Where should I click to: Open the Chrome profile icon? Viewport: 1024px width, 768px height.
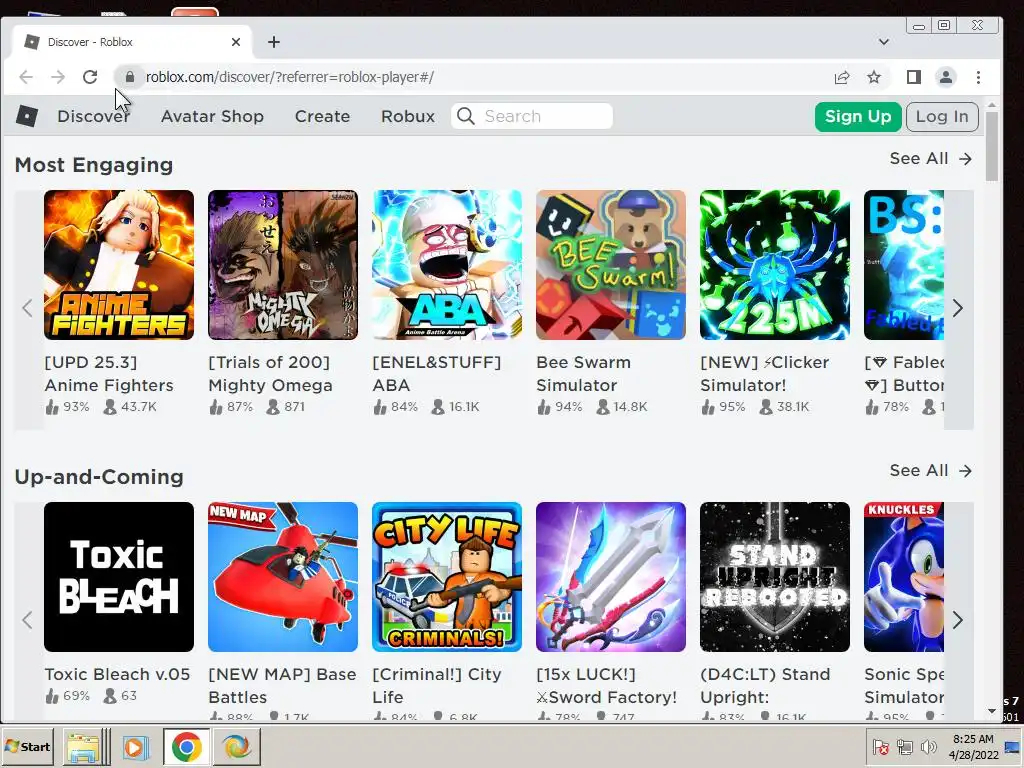946,77
